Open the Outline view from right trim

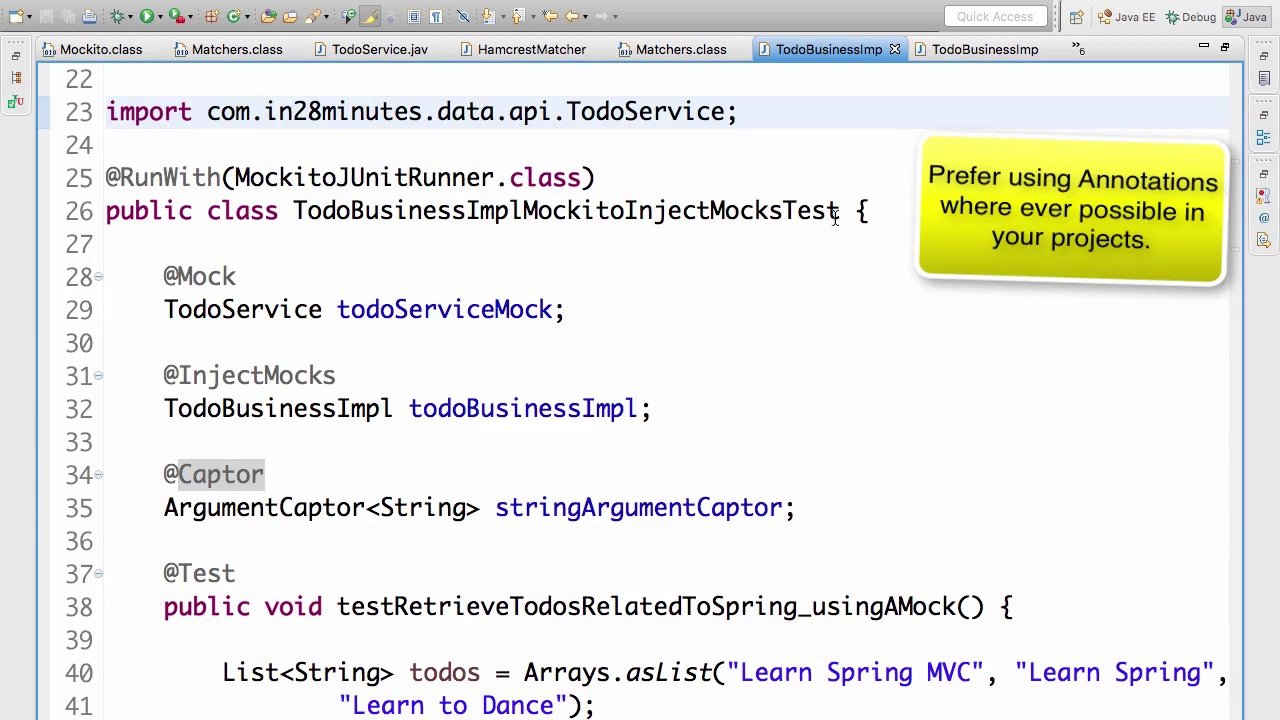pyautogui.click(x=1263, y=138)
